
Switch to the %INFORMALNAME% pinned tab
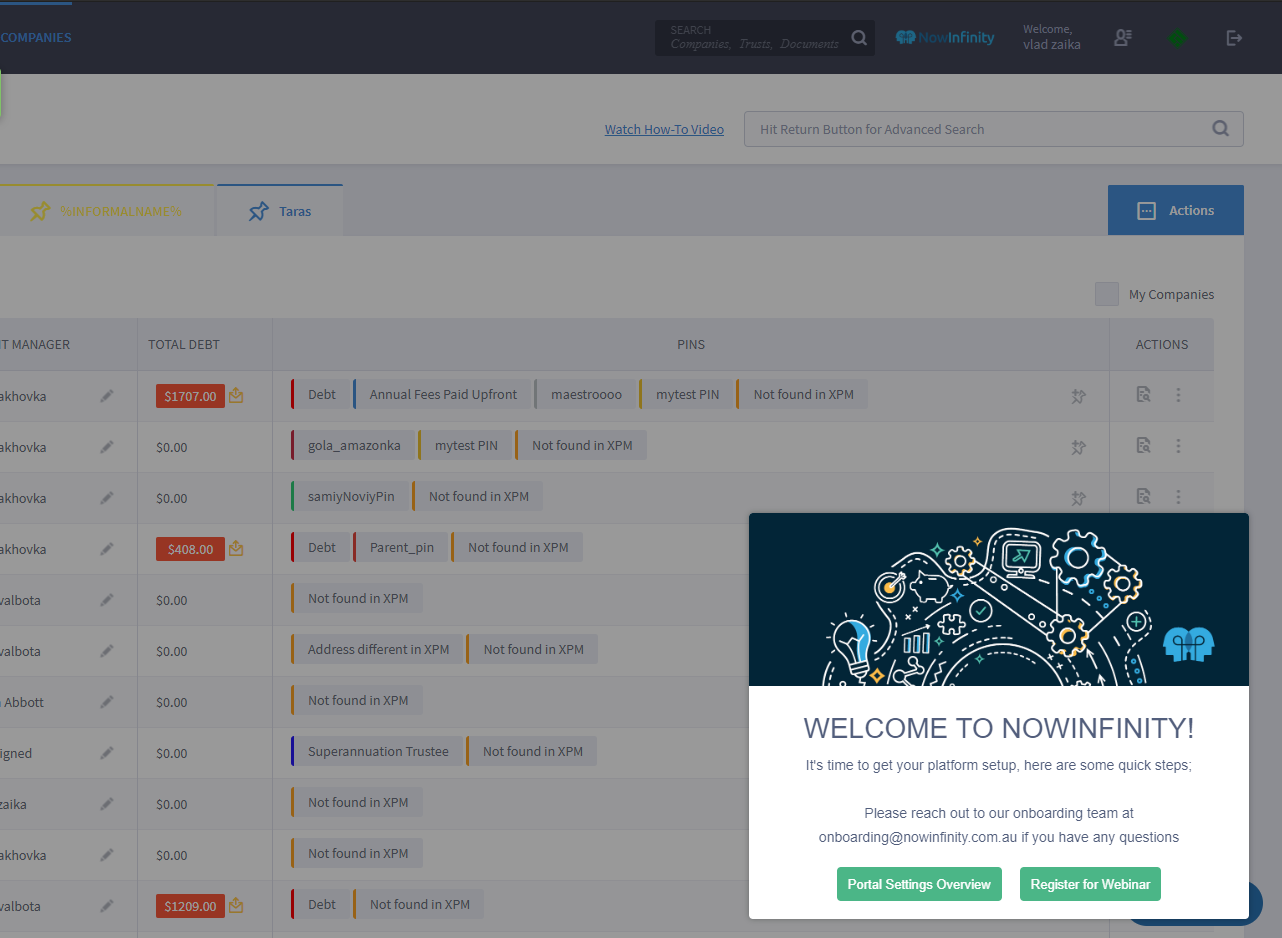pyautogui.click(x=107, y=211)
